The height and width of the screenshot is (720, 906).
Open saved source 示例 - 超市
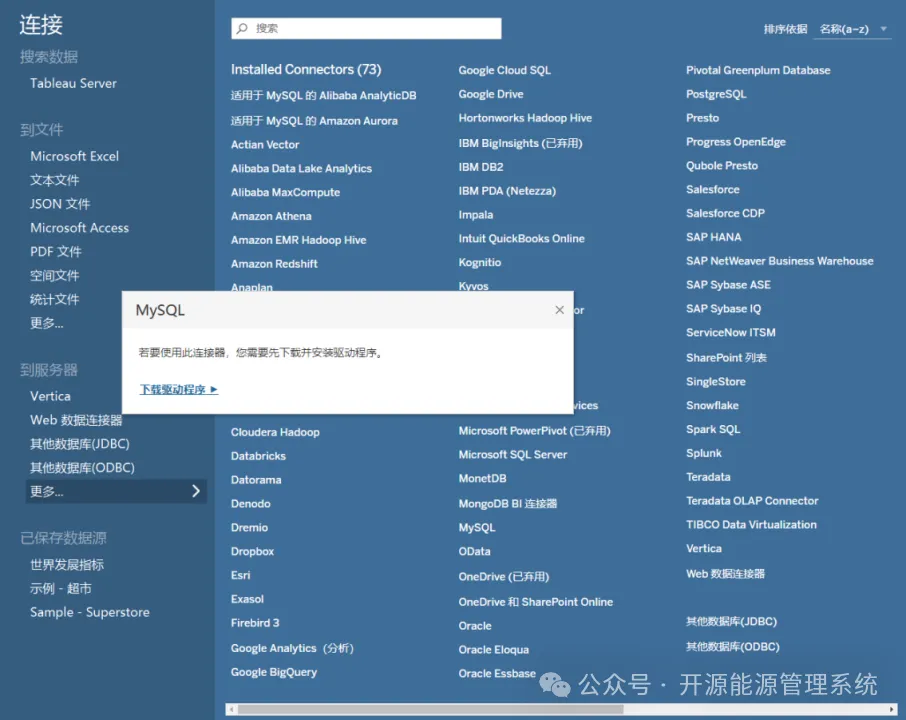pyautogui.click(x=61, y=588)
